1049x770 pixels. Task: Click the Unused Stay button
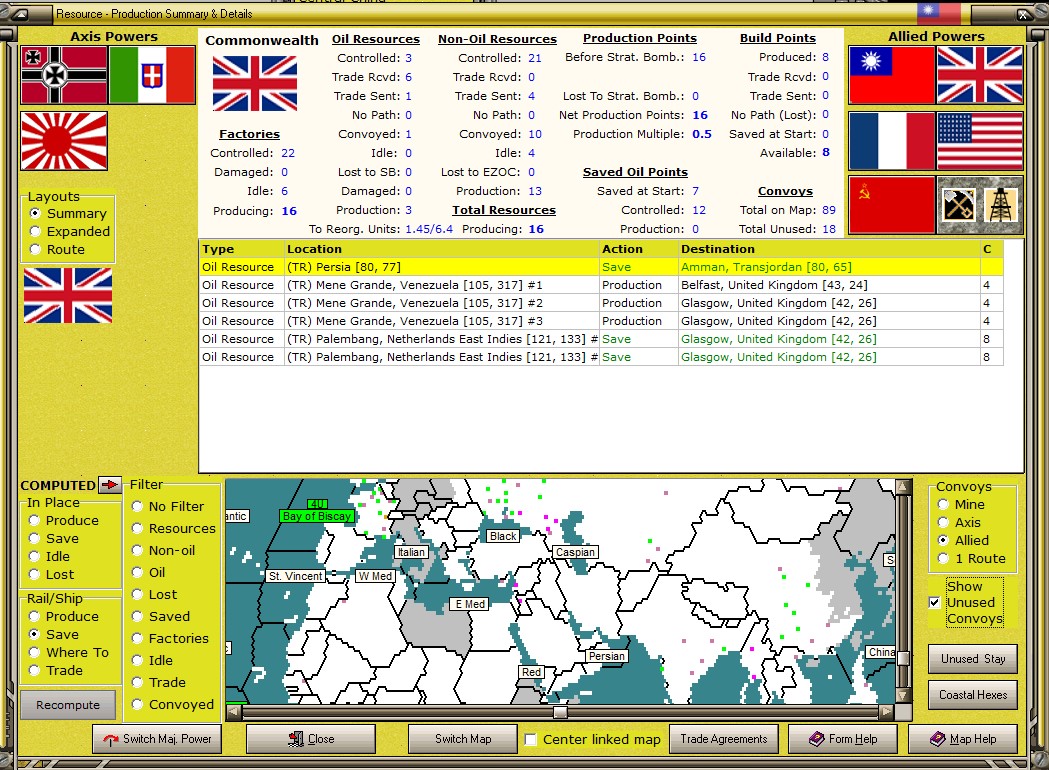click(x=973, y=659)
